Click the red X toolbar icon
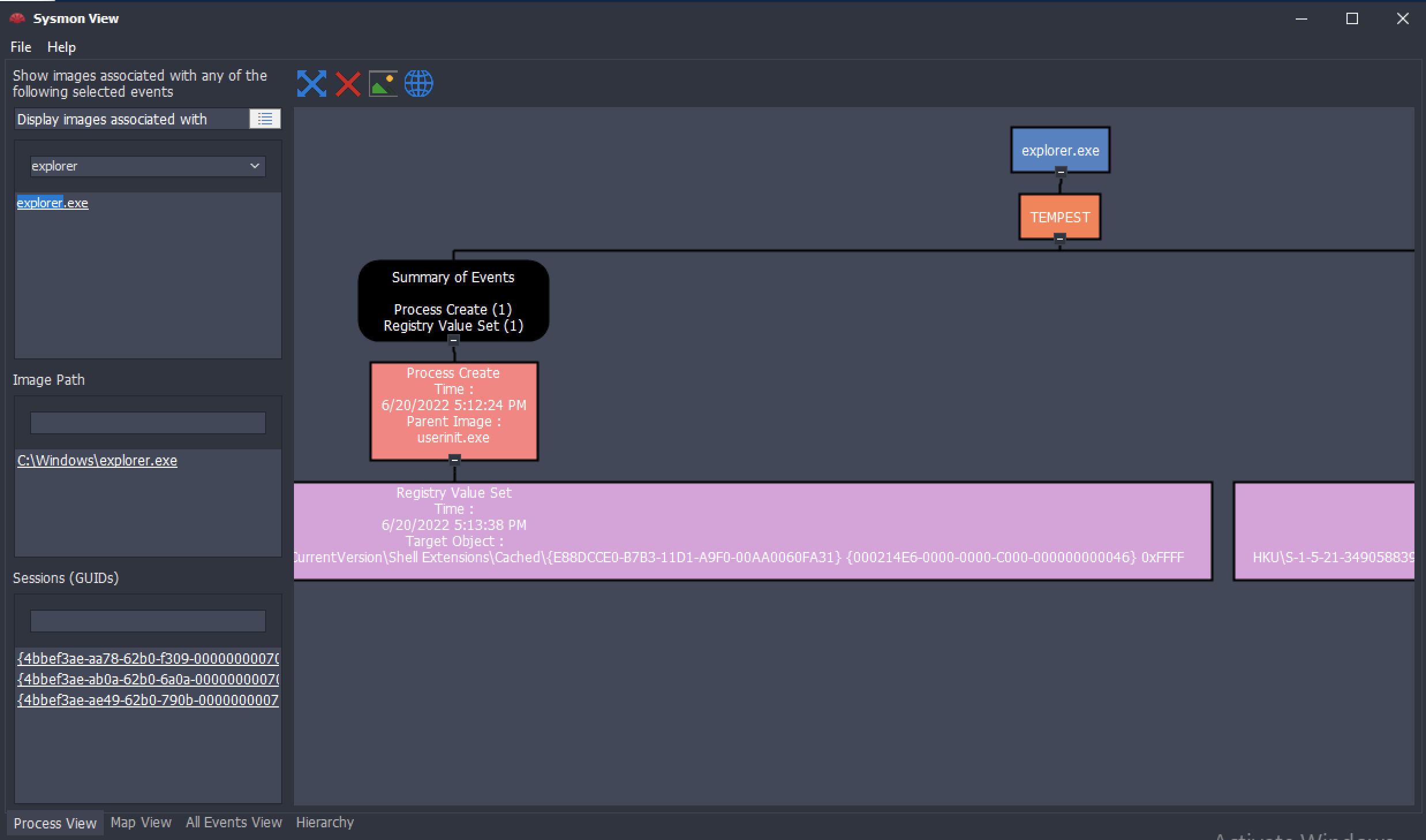Screen dimensions: 1426x840 coord(348,84)
